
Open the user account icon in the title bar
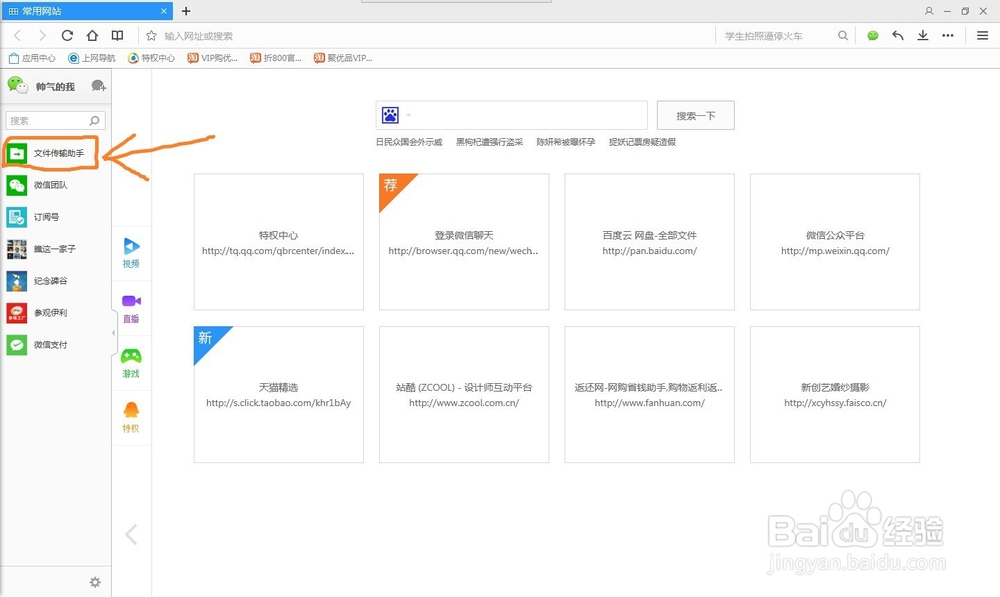tap(929, 11)
